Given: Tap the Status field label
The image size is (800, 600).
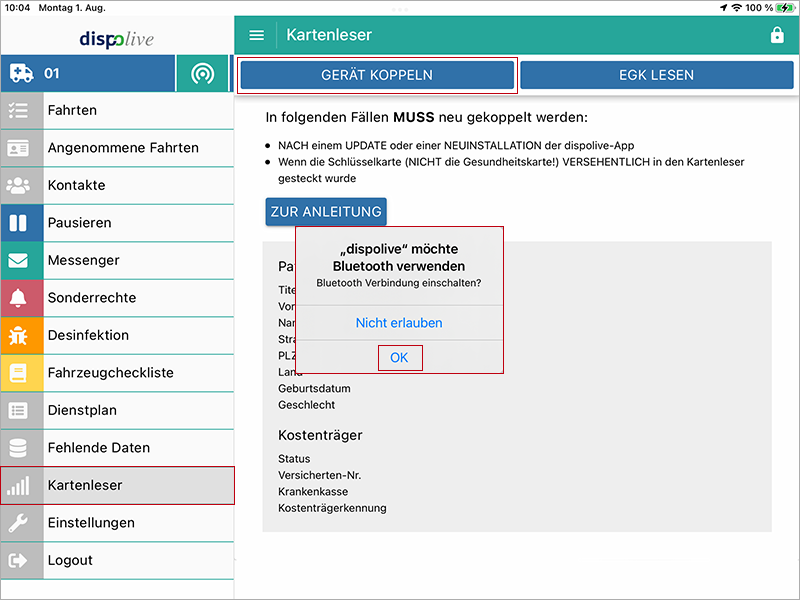Looking at the screenshot, I should (294, 459).
